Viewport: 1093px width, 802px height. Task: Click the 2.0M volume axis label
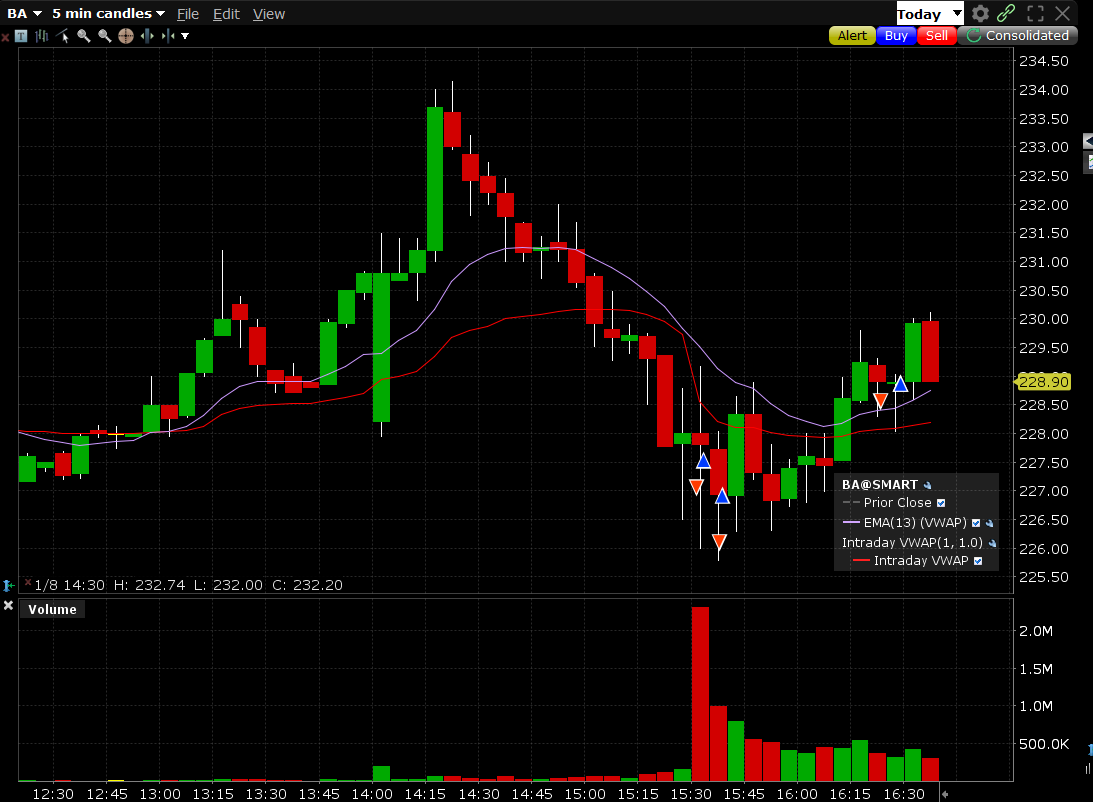coord(1036,631)
